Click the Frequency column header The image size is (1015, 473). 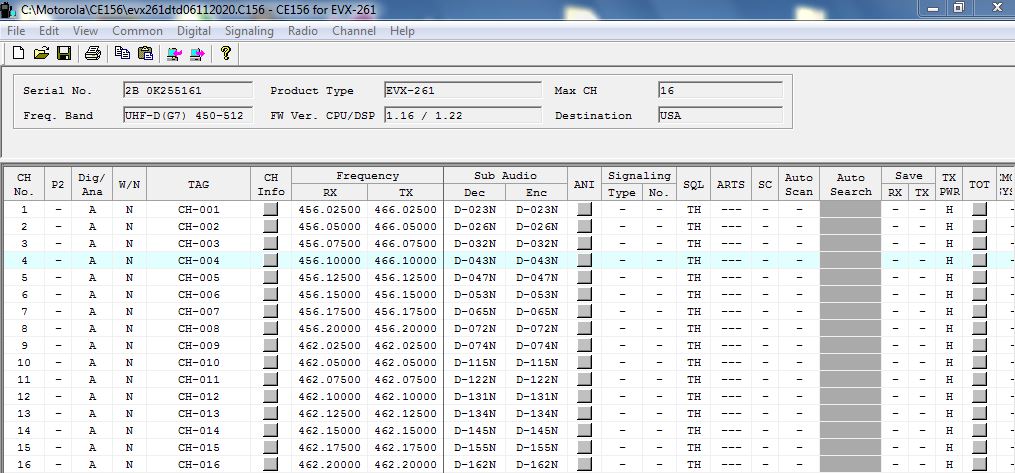click(x=368, y=175)
